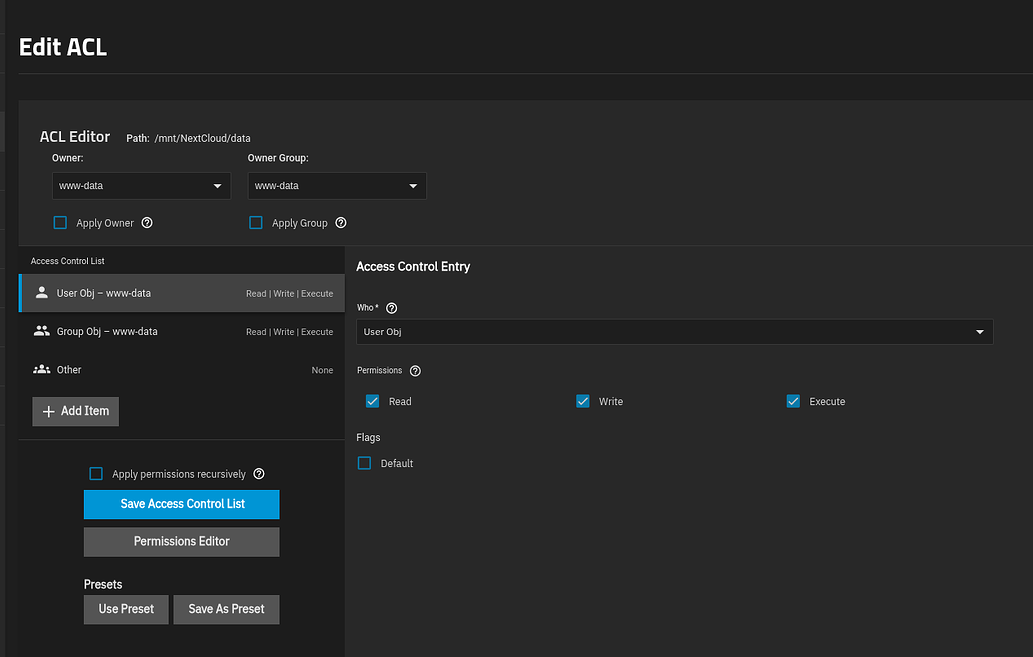Image resolution: width=1033 pixels, height=657 pixels.
Task: Expand the Owner Group dropdown
Action: click(x=337, y=186)
